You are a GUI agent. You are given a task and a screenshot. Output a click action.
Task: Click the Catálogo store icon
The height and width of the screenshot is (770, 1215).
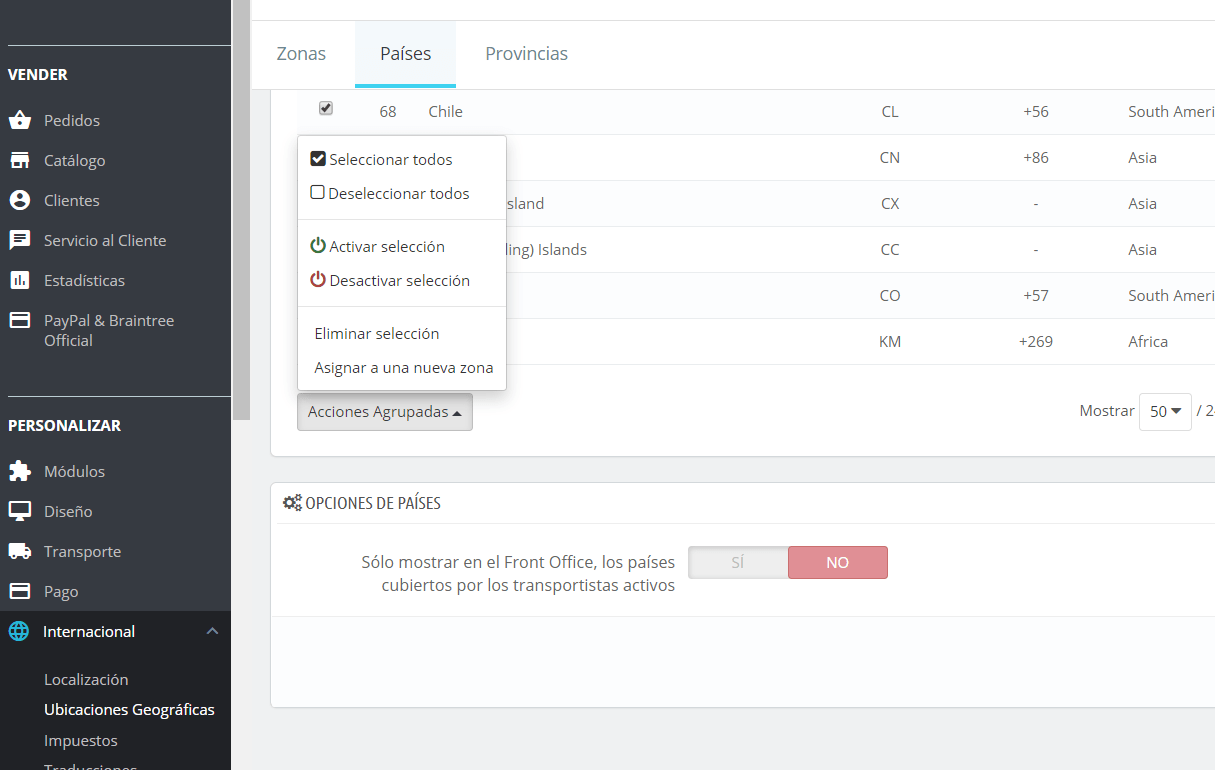19,160
